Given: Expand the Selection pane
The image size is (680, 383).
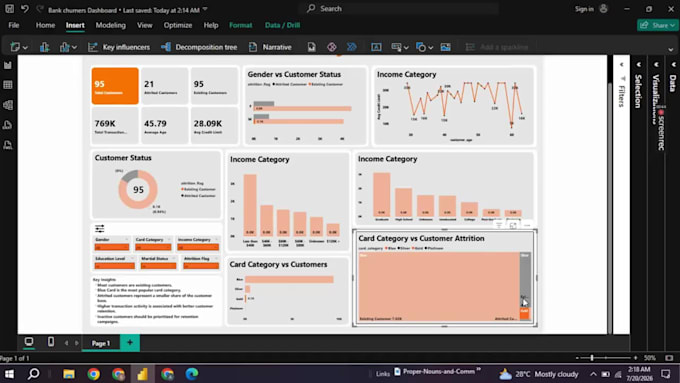Looking at the screenshot, I should 639,65.
